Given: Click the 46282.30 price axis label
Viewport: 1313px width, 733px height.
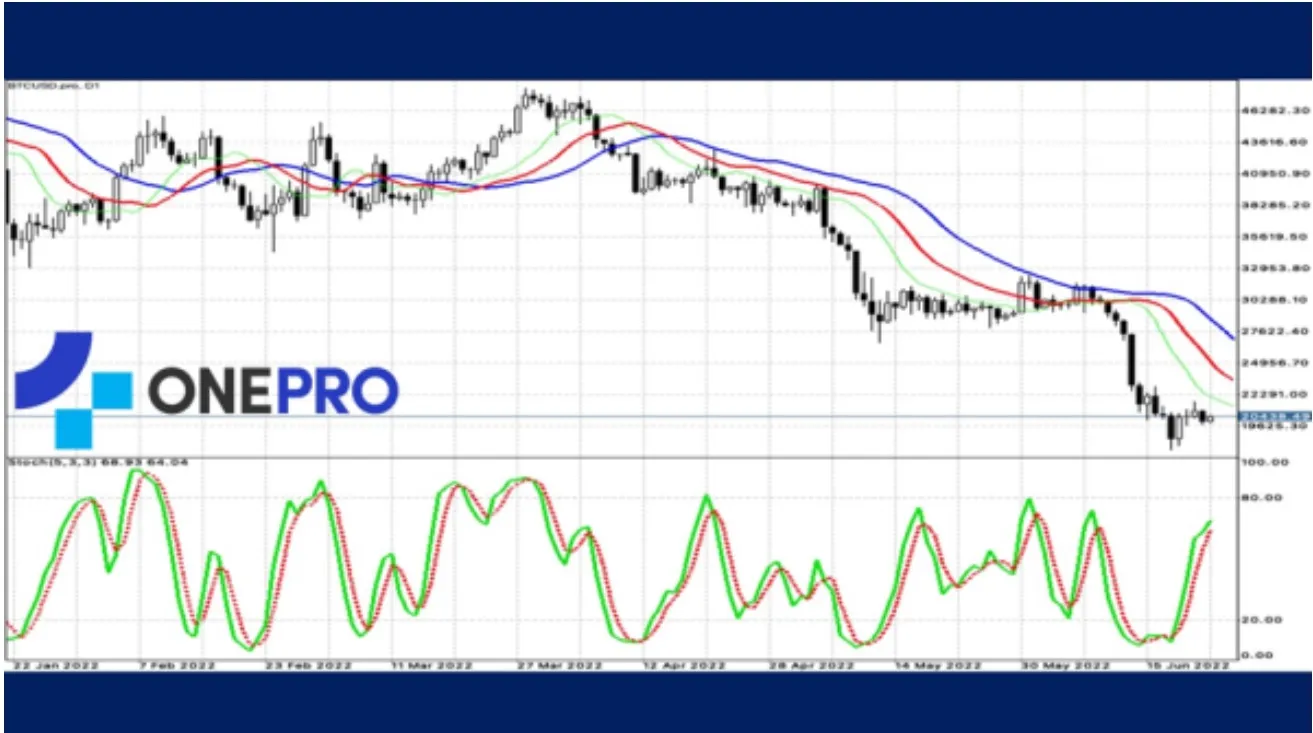Looking at the screenshot, I should pyautogui.click(x=1274, y=109).
